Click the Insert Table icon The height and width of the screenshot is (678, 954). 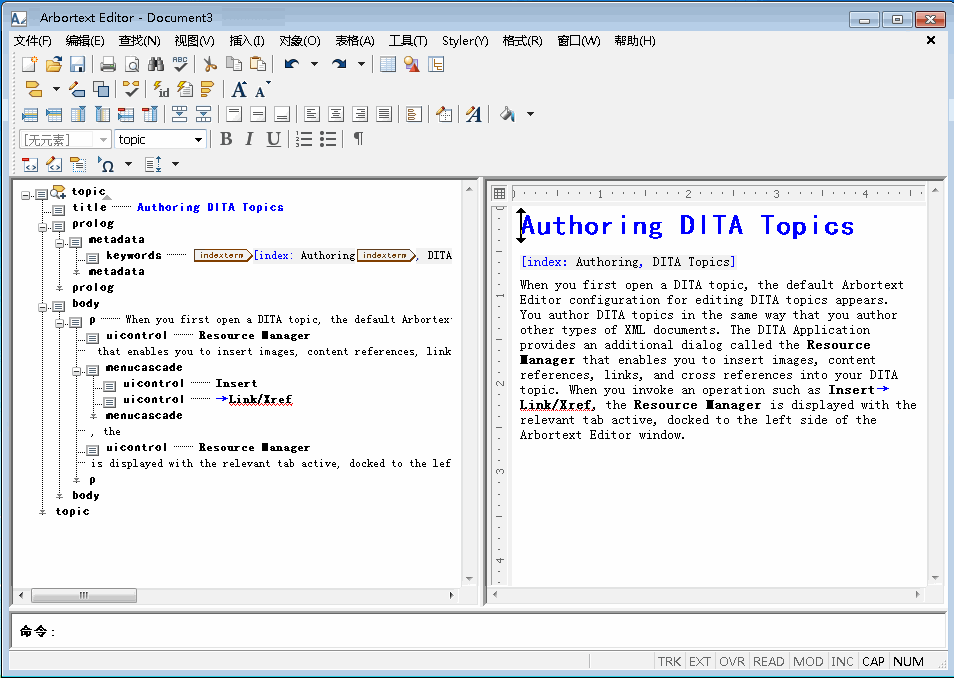pyautogui.click(x=388, y=64)
